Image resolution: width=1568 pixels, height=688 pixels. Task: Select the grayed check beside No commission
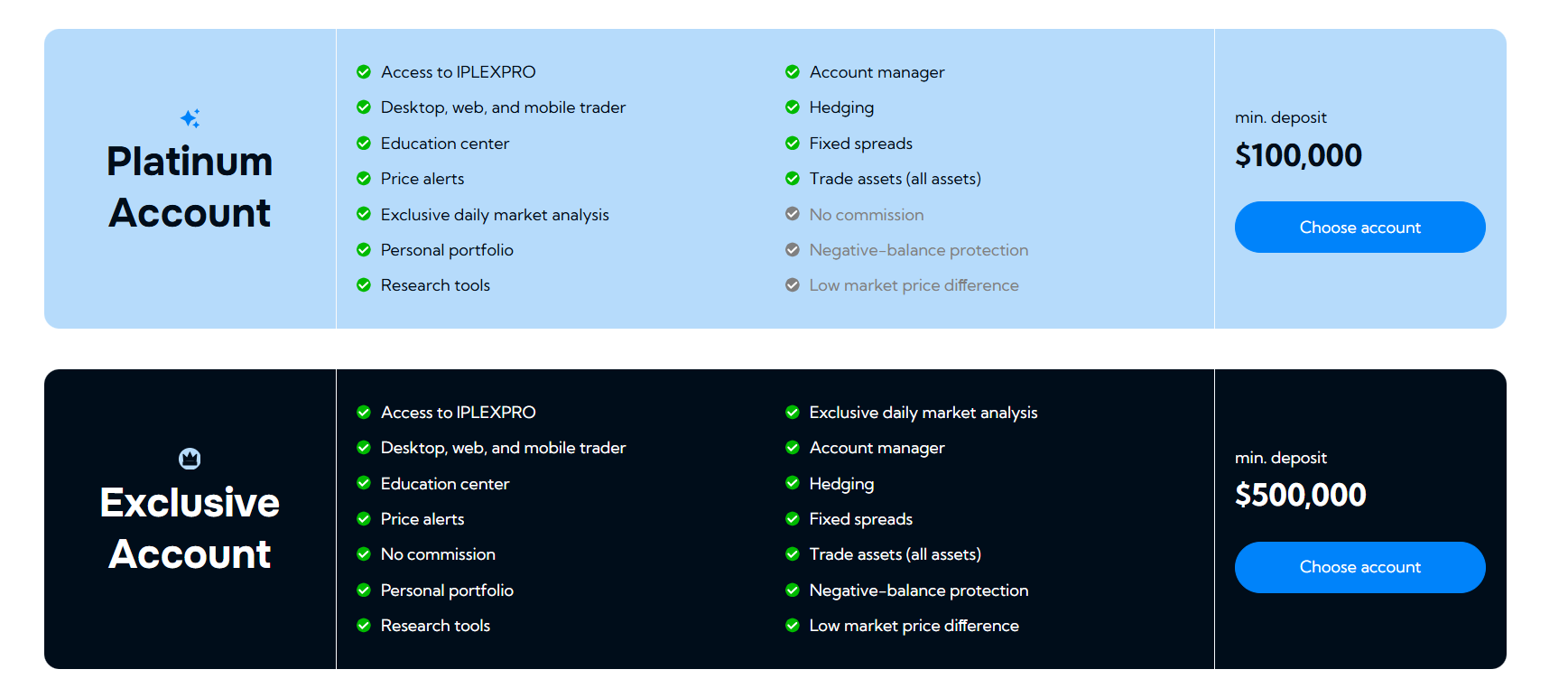coord(792,214)
